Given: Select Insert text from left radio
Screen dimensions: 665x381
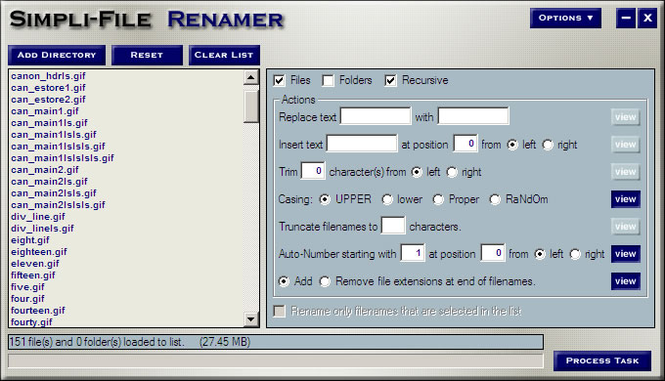Looking at the screenshot, I should (x=512, y=145).
